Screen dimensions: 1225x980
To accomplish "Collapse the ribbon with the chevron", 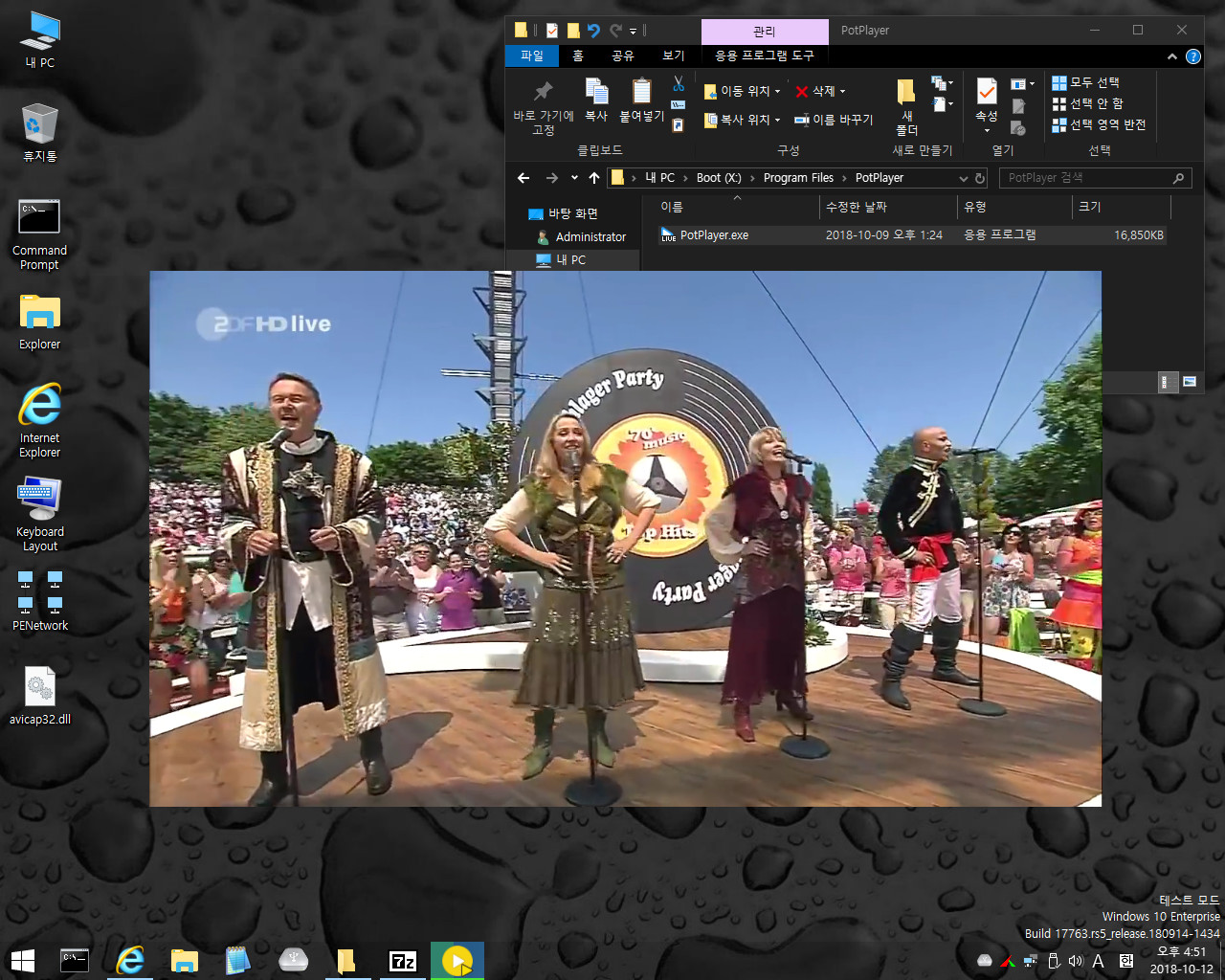I will pos(1172,56).
